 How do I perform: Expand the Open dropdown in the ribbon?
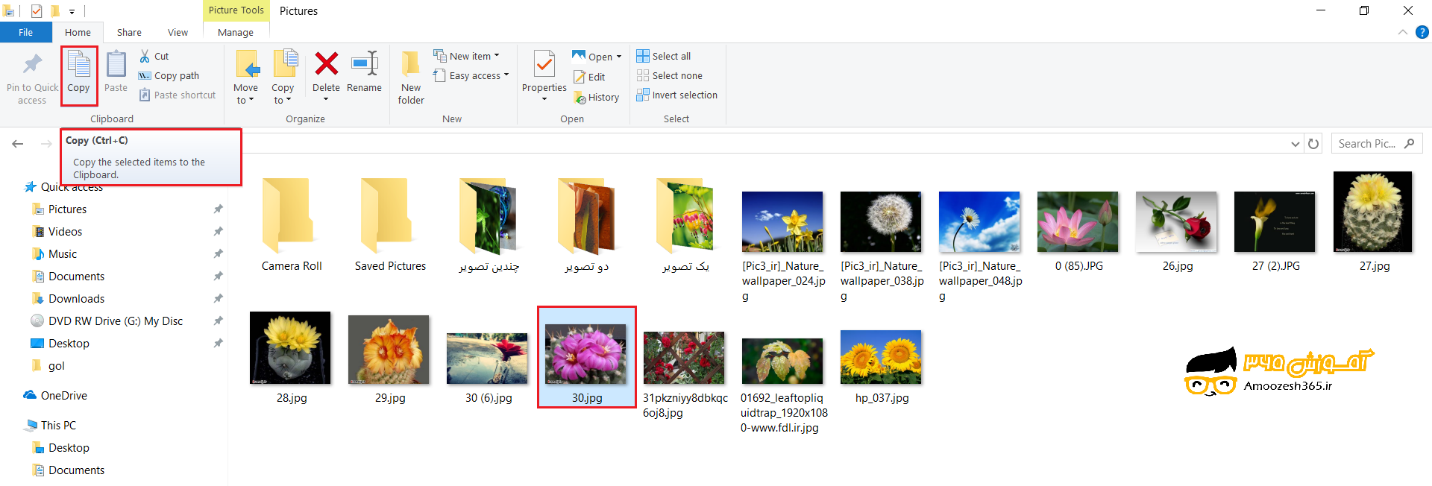point(619,56)
